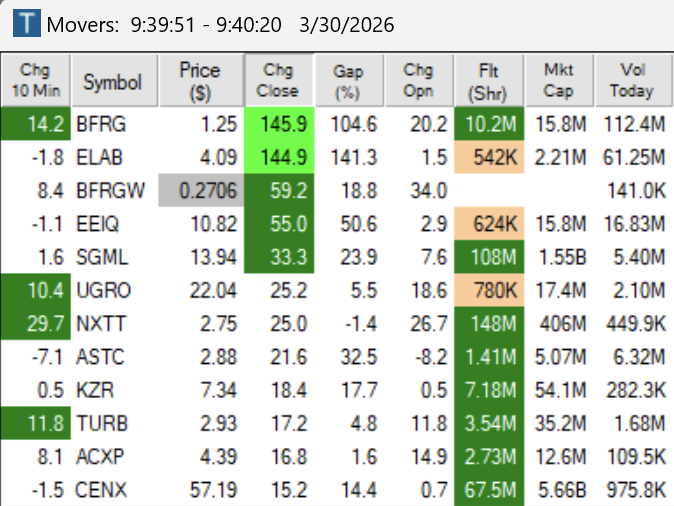674x506 pixels.
Task: Click TURB 10-minute change value 11.8
Action: pos(36,423)
